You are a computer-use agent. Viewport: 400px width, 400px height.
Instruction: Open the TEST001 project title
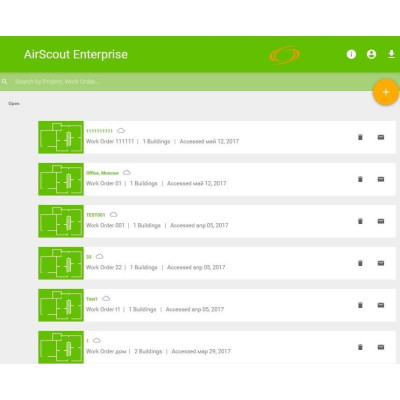coord(96,215)
